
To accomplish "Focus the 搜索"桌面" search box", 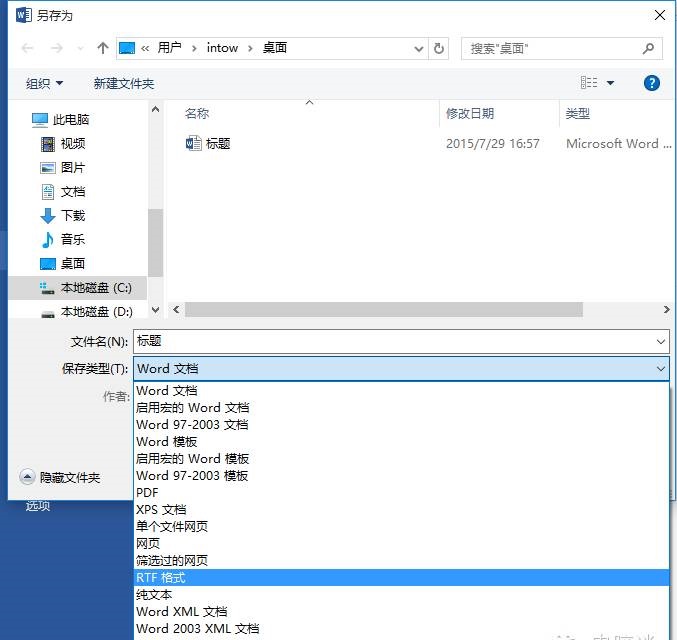I will point(561,48).
